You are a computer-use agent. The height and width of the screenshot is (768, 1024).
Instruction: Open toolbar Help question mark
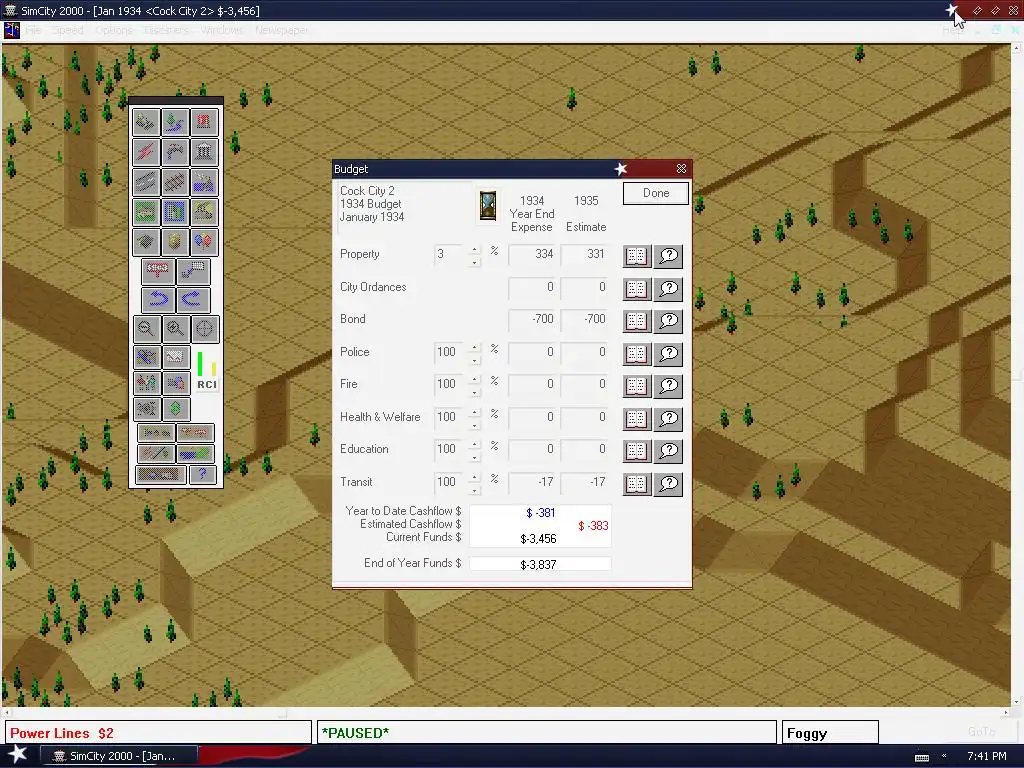click(x=202, y=475)
